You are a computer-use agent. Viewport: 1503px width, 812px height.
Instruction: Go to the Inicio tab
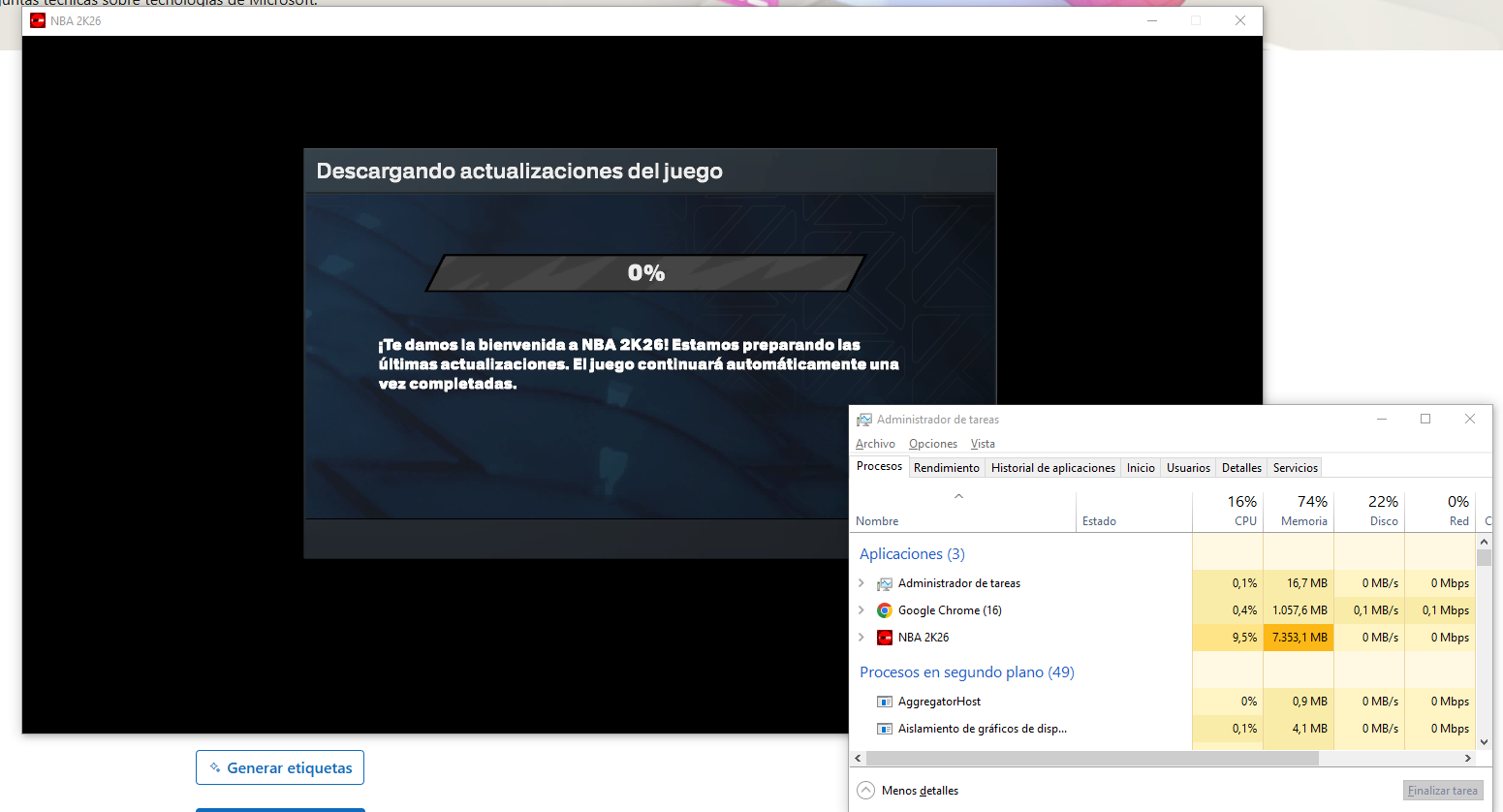1141,468
